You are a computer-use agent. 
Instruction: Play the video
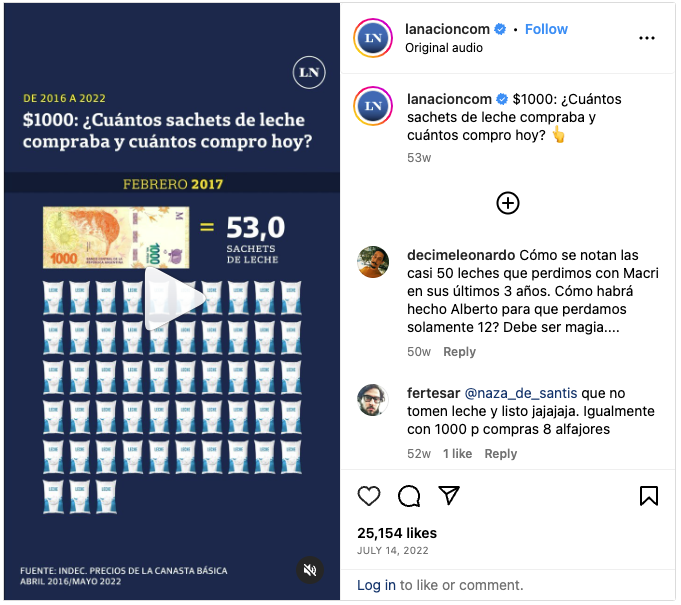[x=174, y=299]
